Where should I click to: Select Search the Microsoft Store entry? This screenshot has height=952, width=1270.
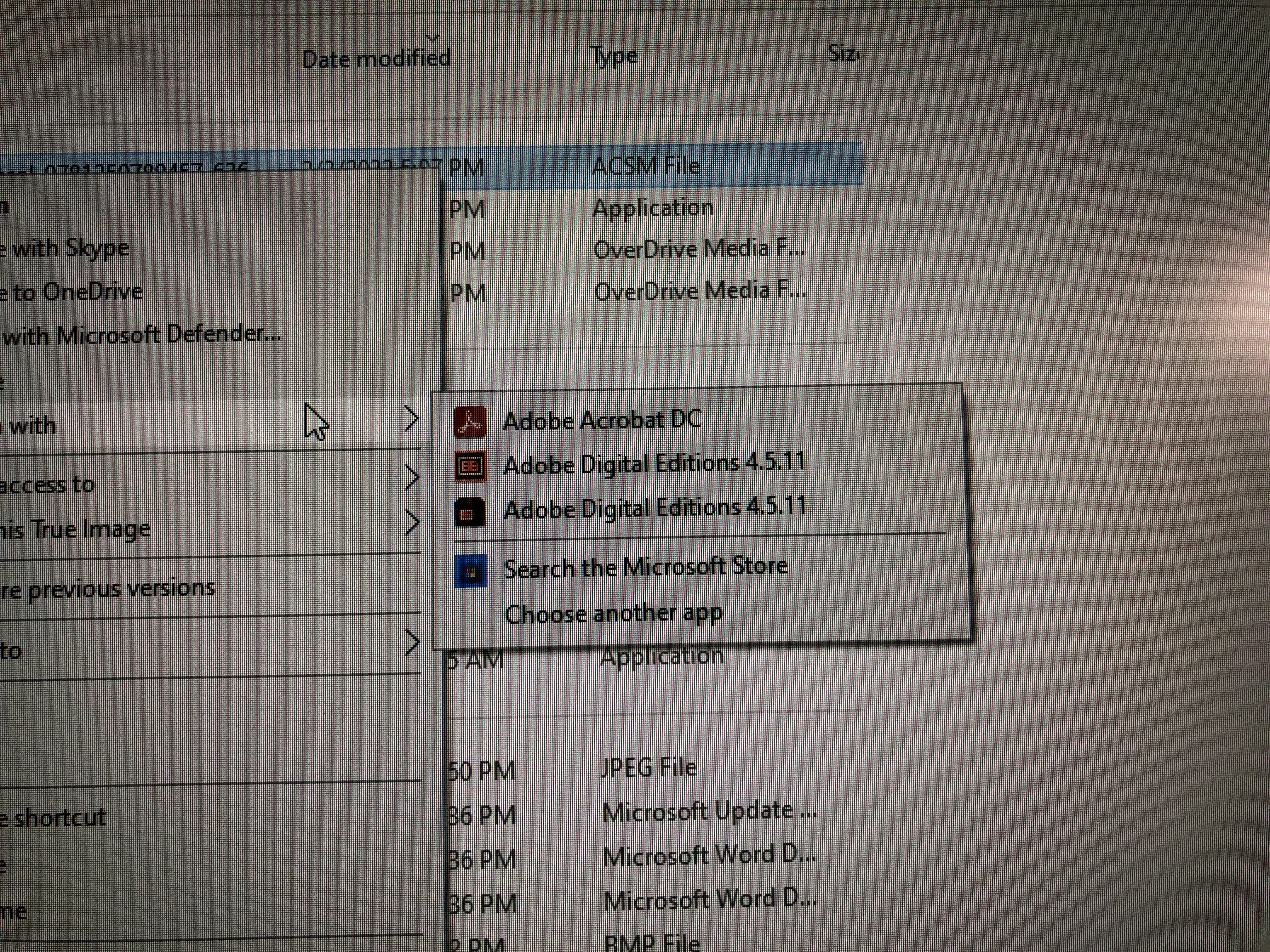pos(645,568)
